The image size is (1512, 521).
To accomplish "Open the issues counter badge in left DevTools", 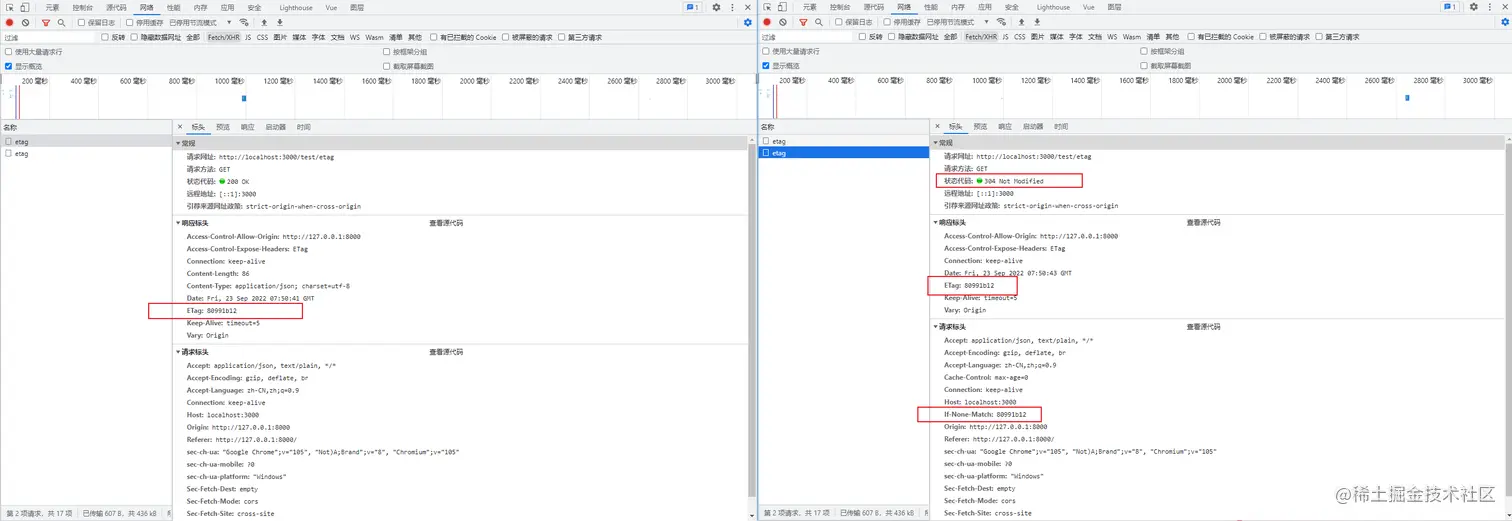I will click(692, 7).
